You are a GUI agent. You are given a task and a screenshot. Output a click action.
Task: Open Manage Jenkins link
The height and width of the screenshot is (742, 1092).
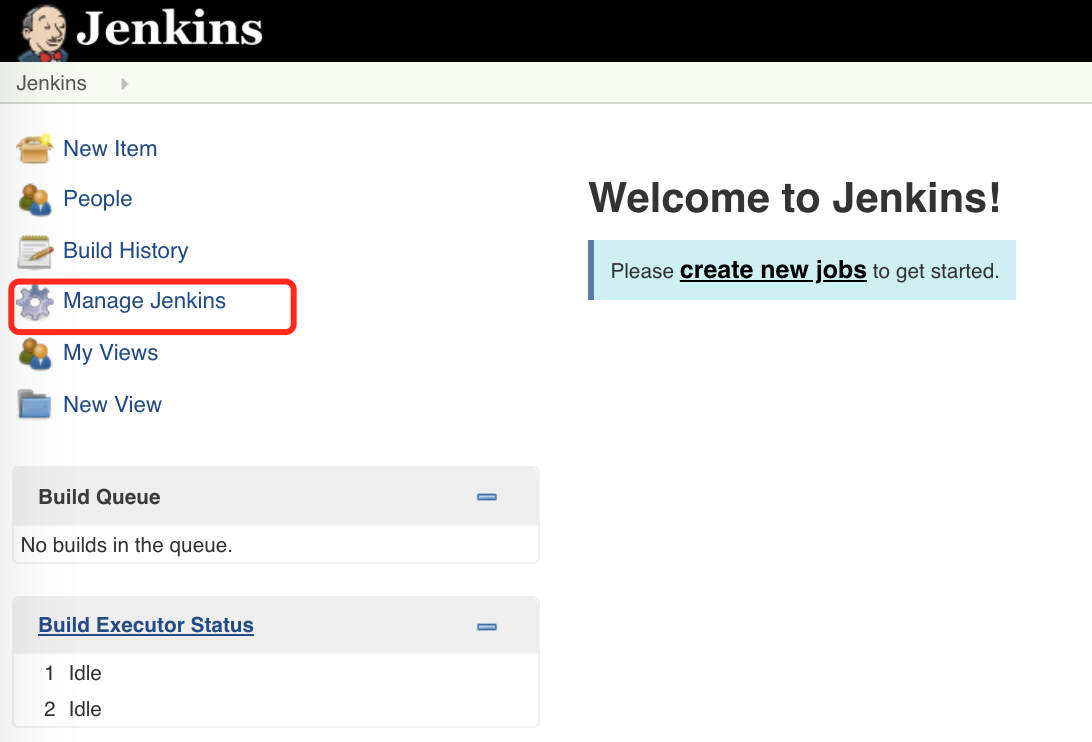144,300
